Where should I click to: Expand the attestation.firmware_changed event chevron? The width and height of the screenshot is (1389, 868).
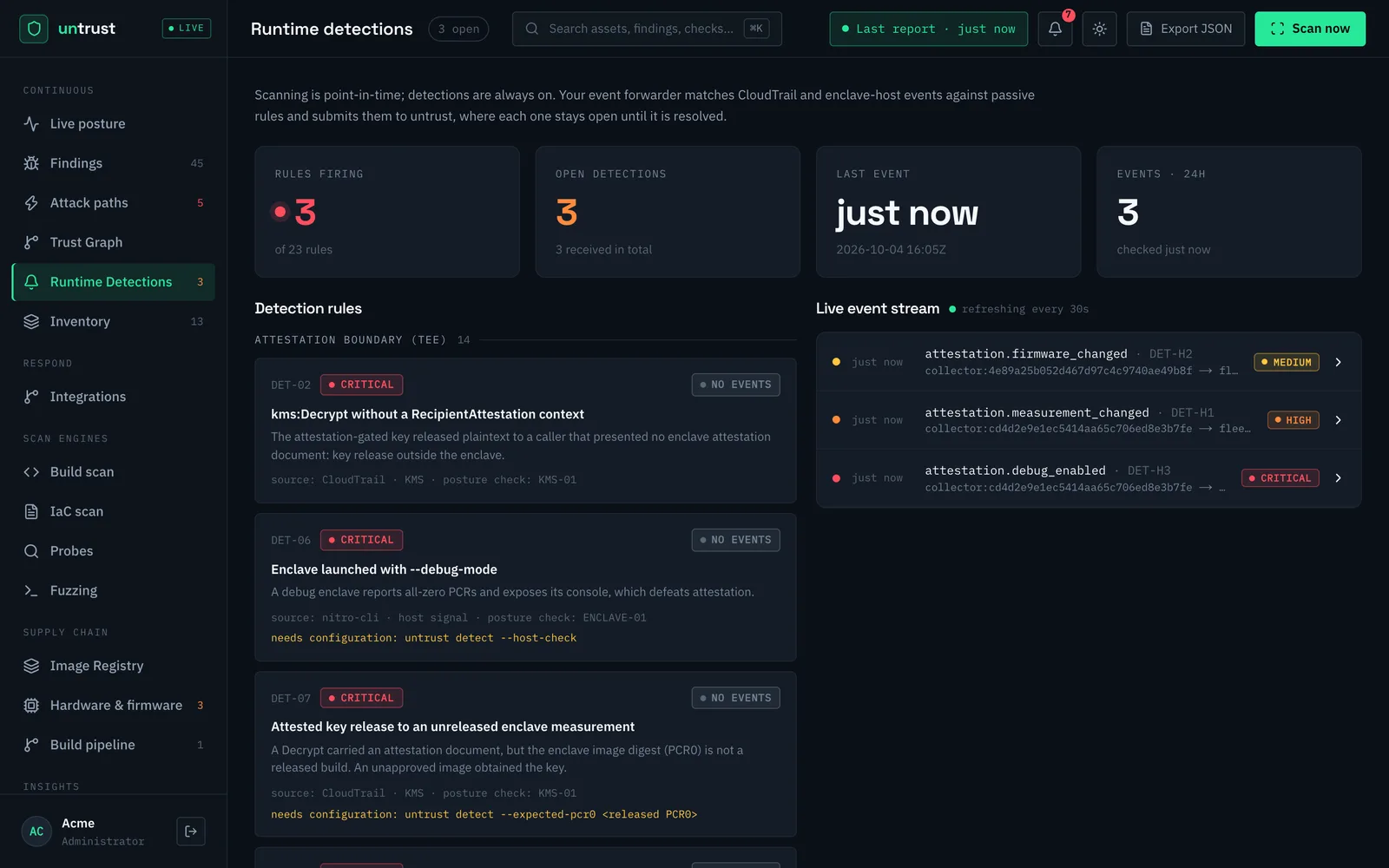point(1338,362)
